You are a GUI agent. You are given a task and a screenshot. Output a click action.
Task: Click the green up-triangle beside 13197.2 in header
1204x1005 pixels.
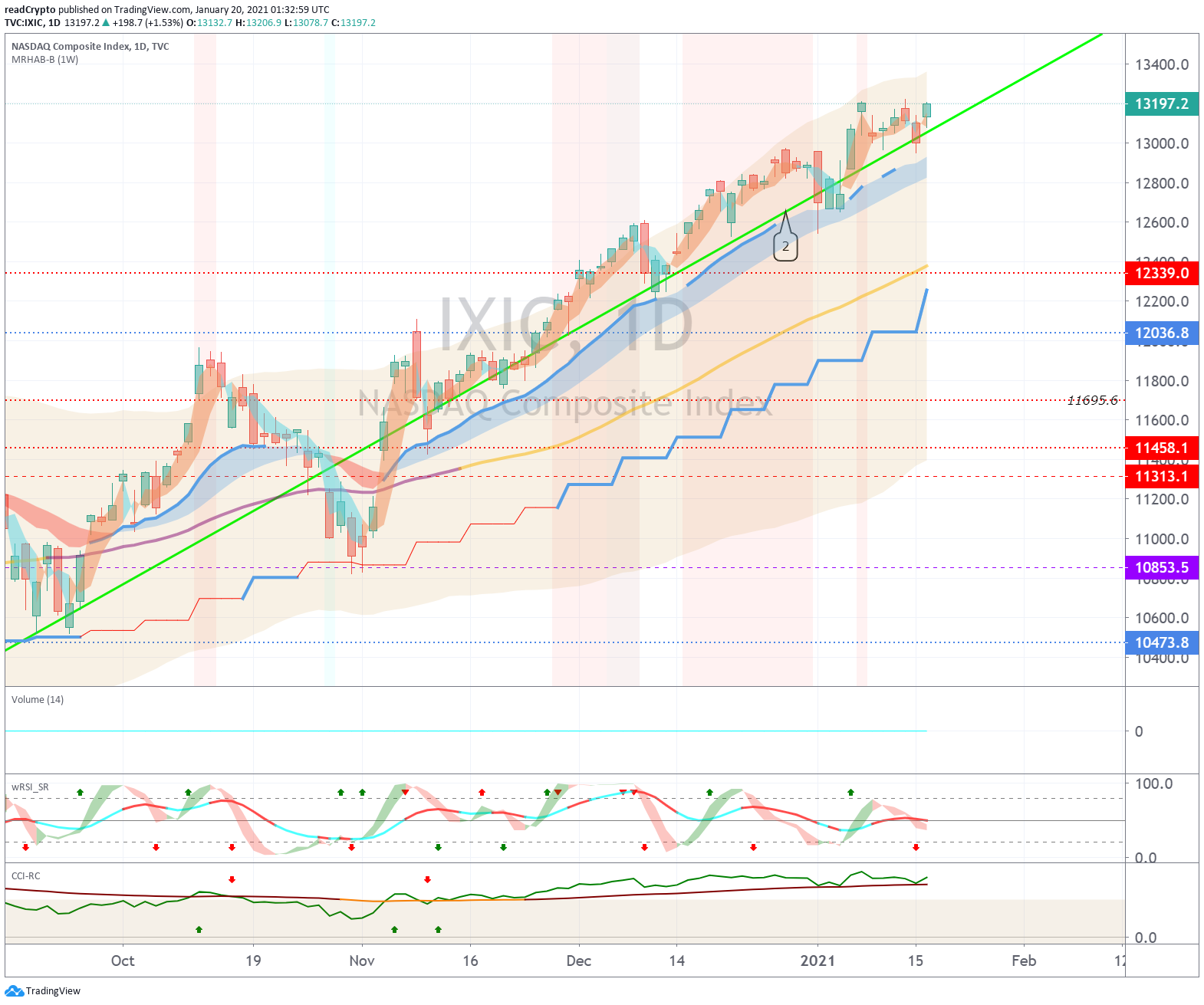pyautogui.click(x=106, y=23)
